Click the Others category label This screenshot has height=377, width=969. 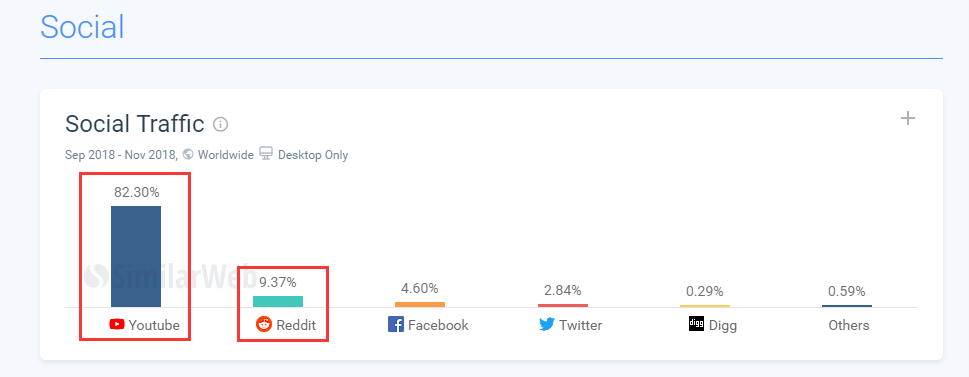[x=849, y=325]
